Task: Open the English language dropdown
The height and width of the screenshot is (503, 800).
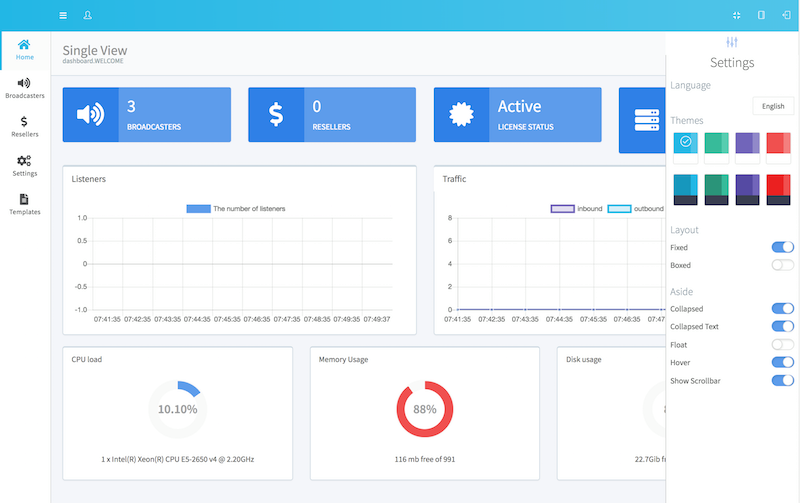Action: (x=773, y=106)
